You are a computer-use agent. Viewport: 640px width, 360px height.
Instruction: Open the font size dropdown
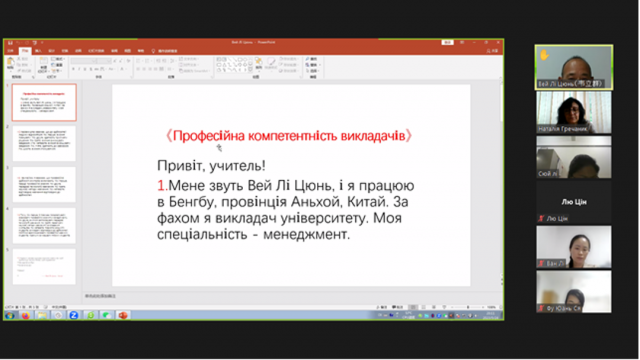coord(104,61)
